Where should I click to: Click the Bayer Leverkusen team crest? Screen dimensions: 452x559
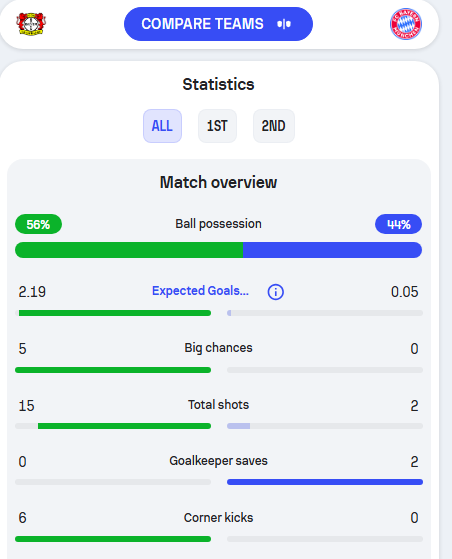pyautogui.click(x=31, y=24)
